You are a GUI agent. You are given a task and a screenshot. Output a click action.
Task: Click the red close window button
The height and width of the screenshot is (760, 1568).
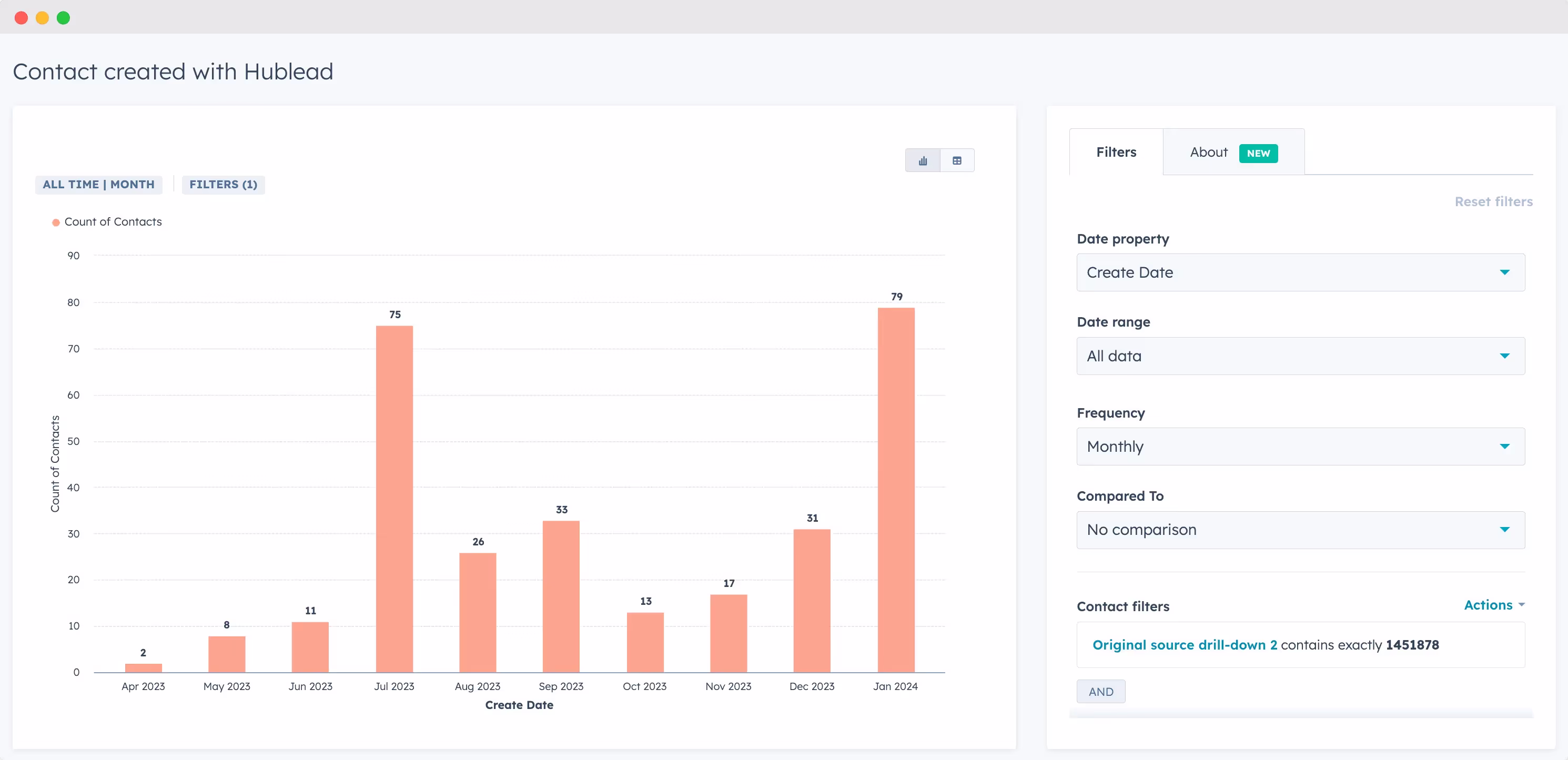[22, 18]
